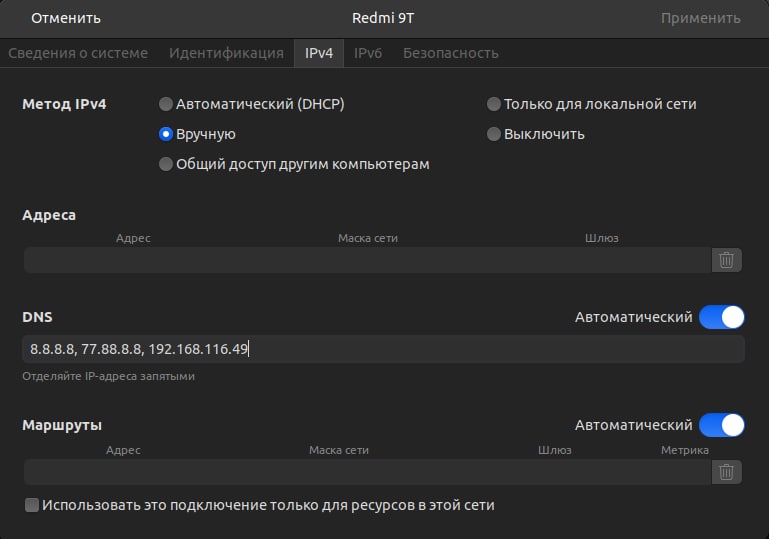Open the system details tab
The height and width of the screenshot is (539, 769).
tap(77, 53)
